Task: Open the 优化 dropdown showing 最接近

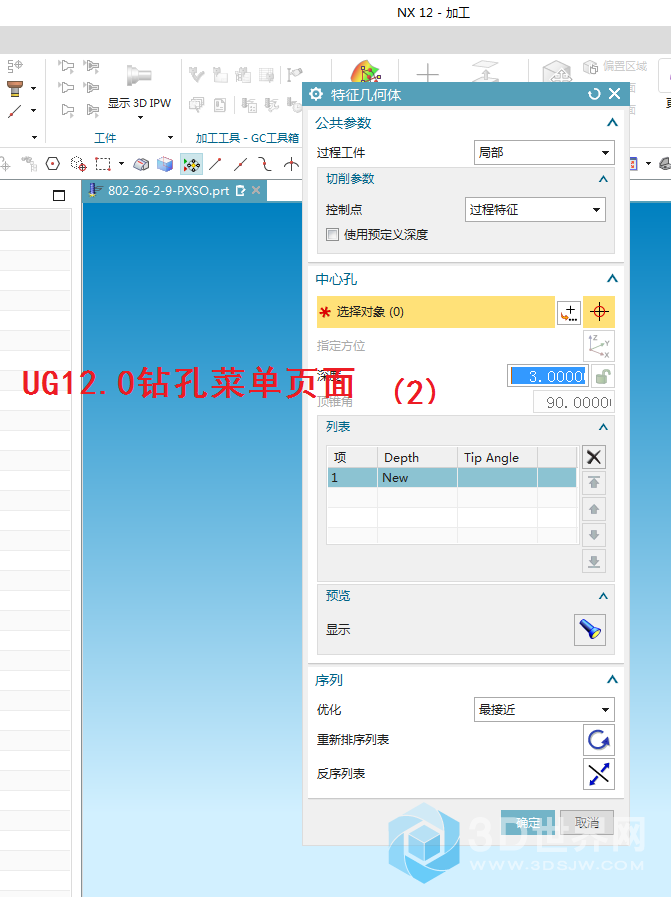Action: click(x=544, y=710)
